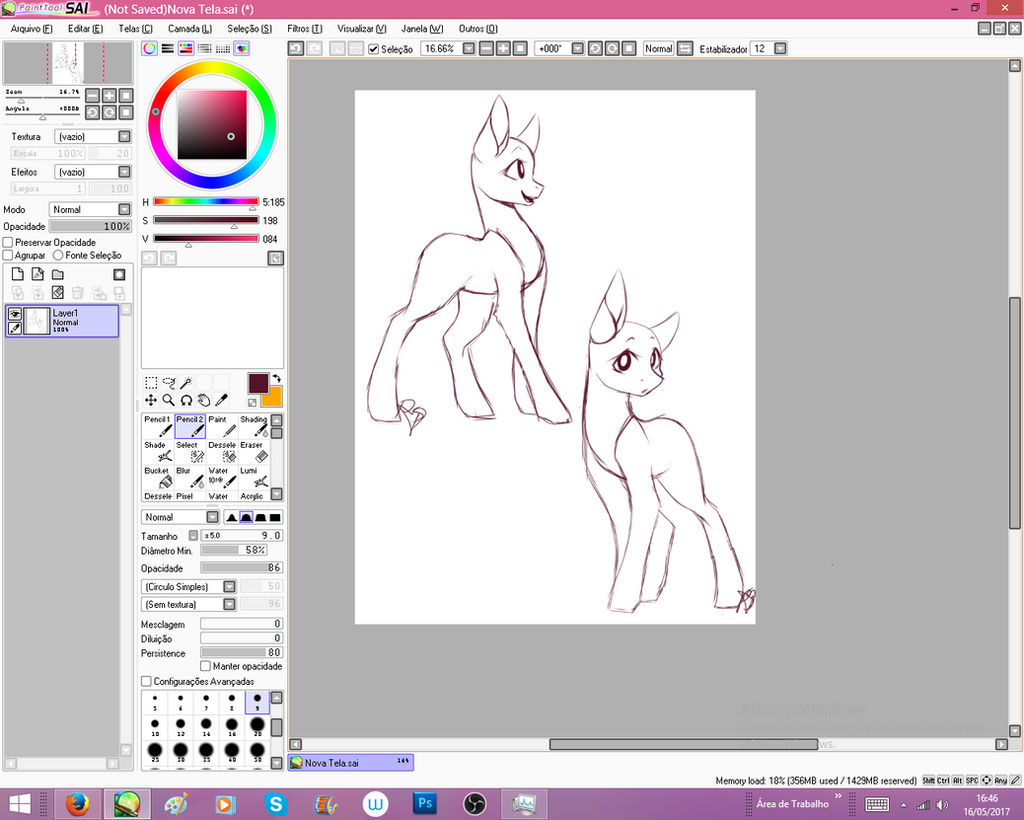Select the rectangular selection tool
Screen dimensions: 1024x820
pos(151,383)
